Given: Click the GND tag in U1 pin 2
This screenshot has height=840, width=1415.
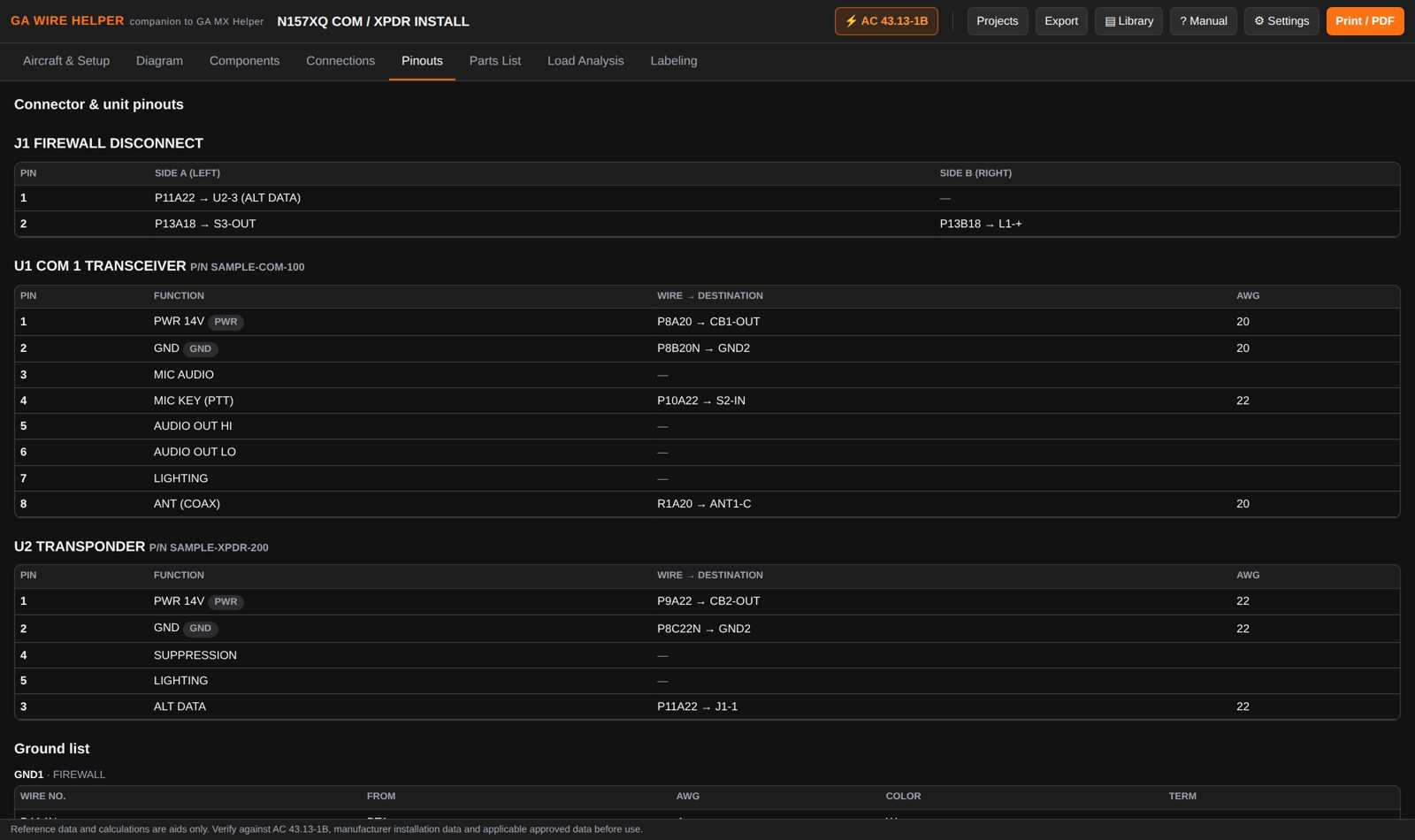Looking at the screenshot, I should [200, 348].
